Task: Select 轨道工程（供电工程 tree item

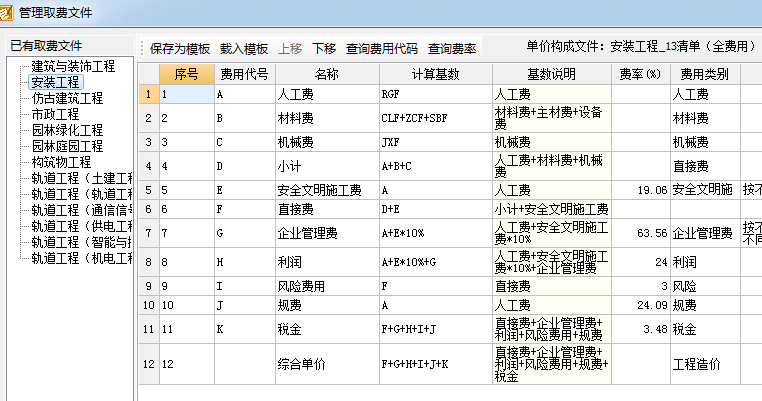Action: 82,227
